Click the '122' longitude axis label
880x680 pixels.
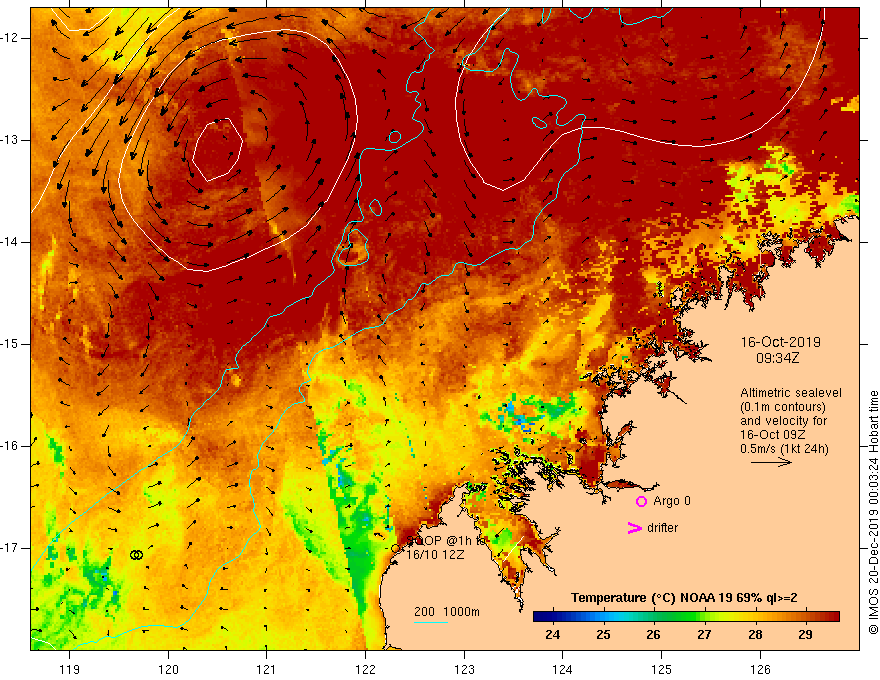click(x=365, y=669)
